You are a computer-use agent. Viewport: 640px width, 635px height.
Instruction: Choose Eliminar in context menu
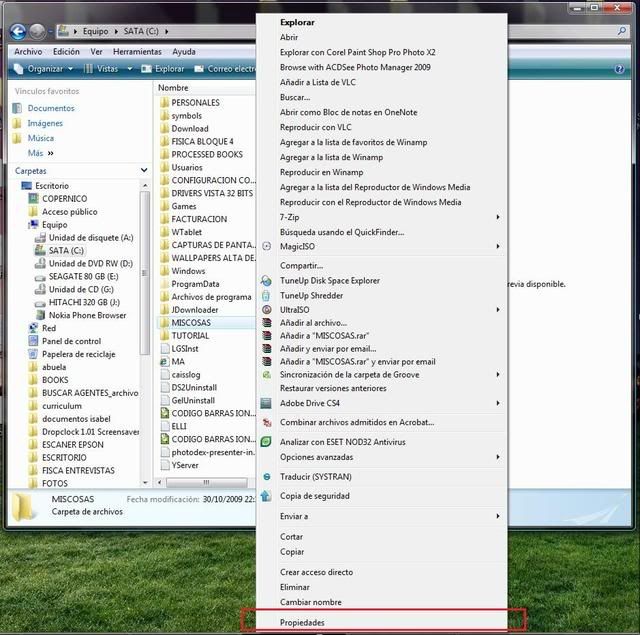tap(382, 587)
